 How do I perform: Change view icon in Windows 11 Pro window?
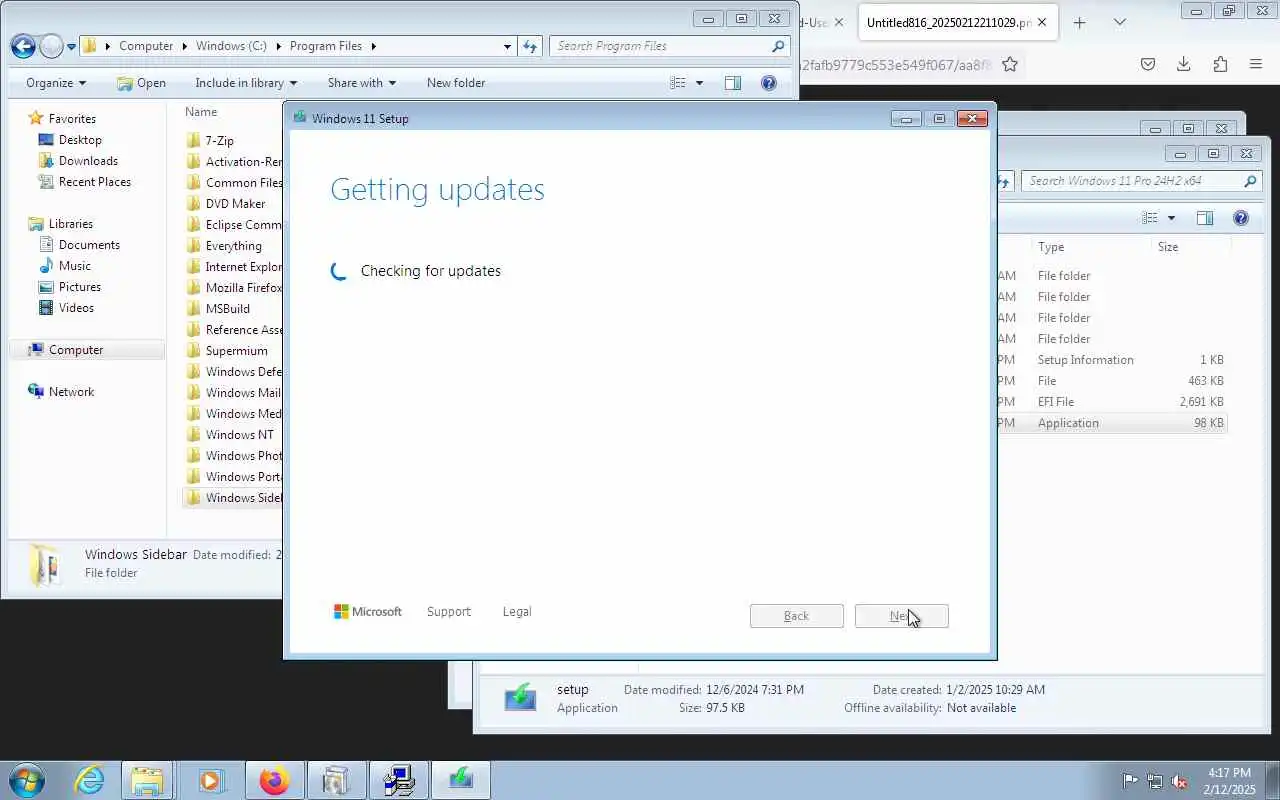pyautogui.click(x=1150, y=218)
